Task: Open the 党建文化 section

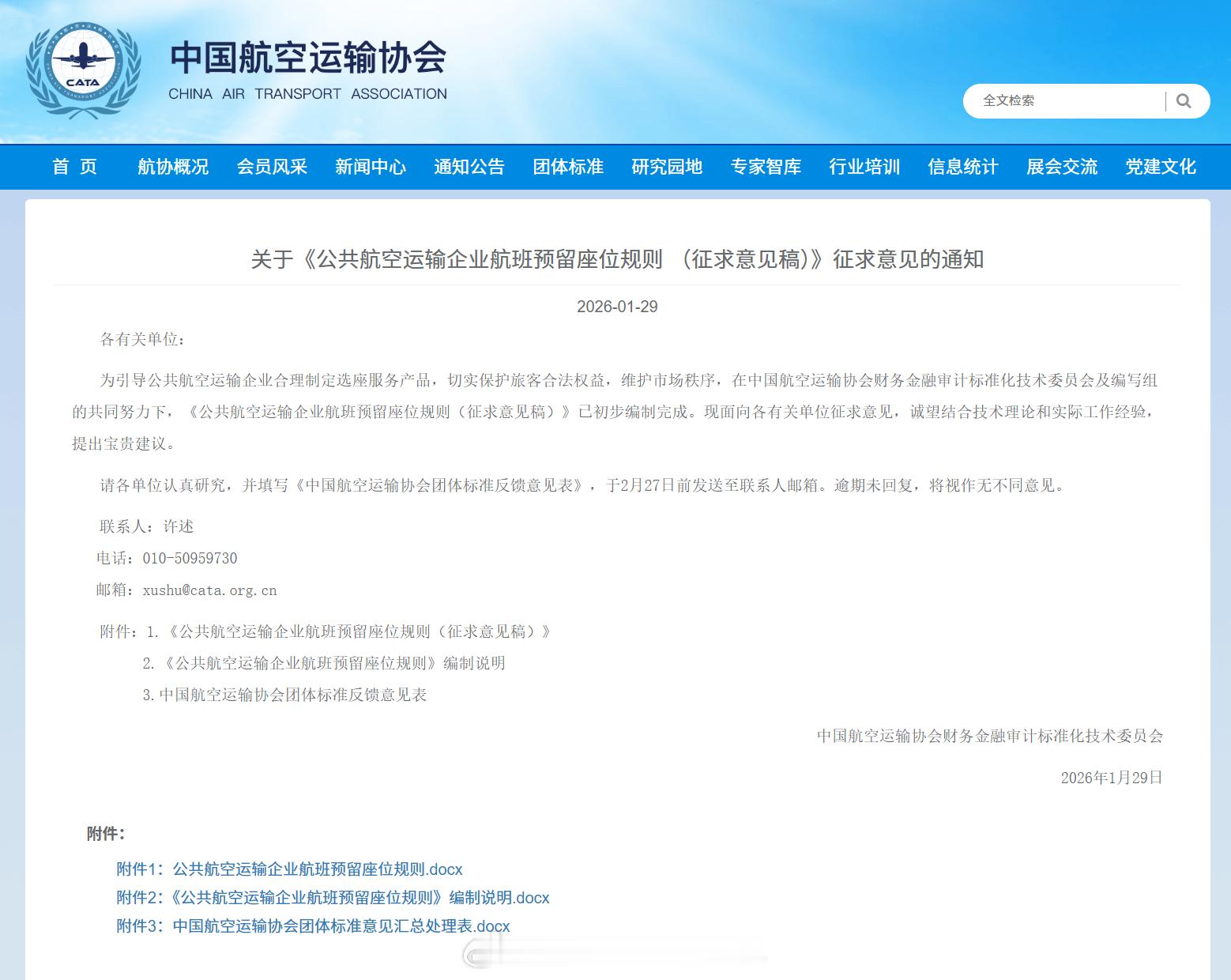Action: point(1161,167)
